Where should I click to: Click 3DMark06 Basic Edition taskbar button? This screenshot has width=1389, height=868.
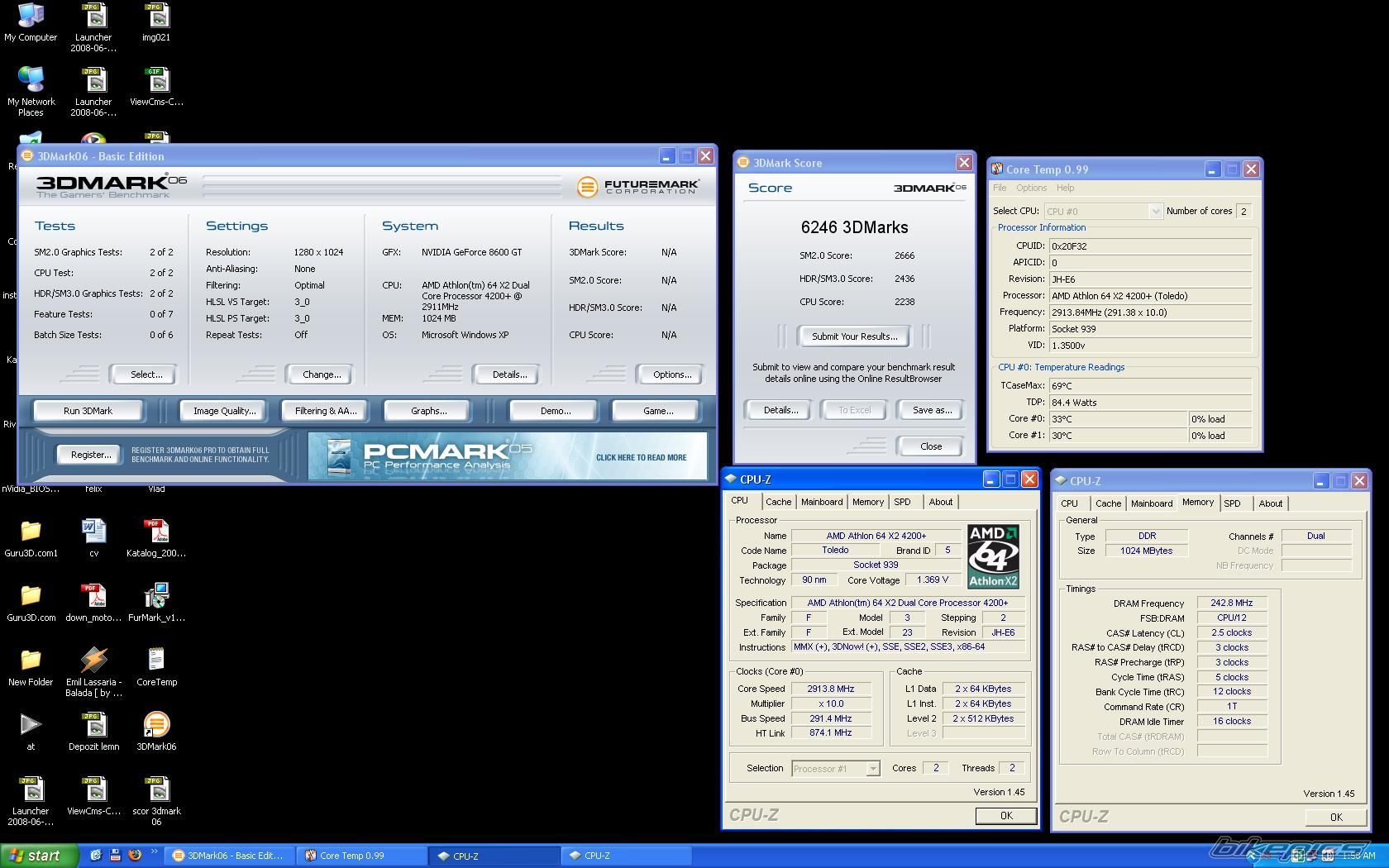(x=229, y=856)
